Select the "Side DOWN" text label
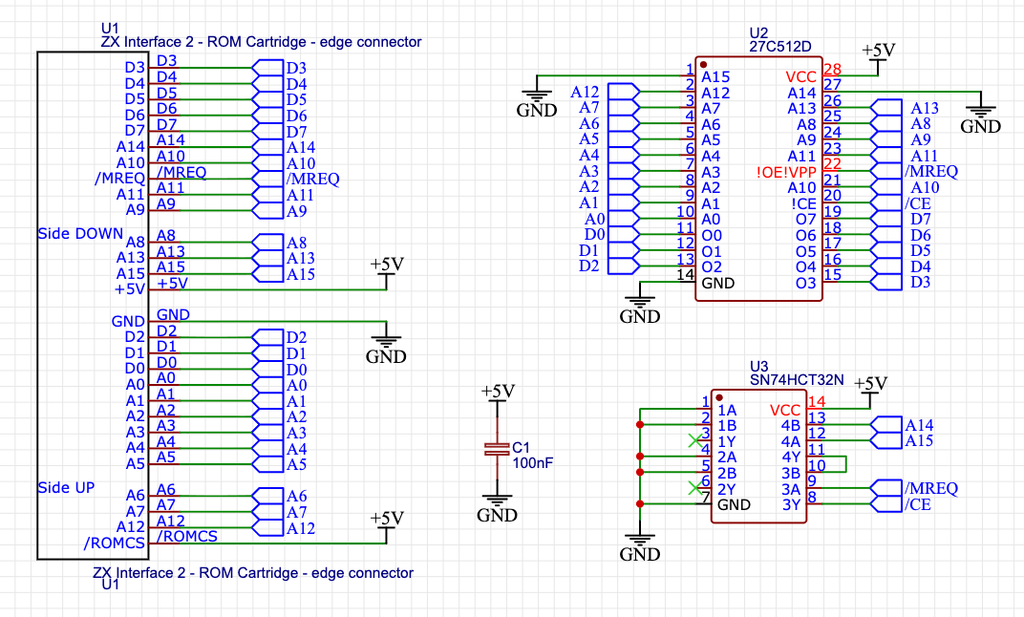 (80, 234)
